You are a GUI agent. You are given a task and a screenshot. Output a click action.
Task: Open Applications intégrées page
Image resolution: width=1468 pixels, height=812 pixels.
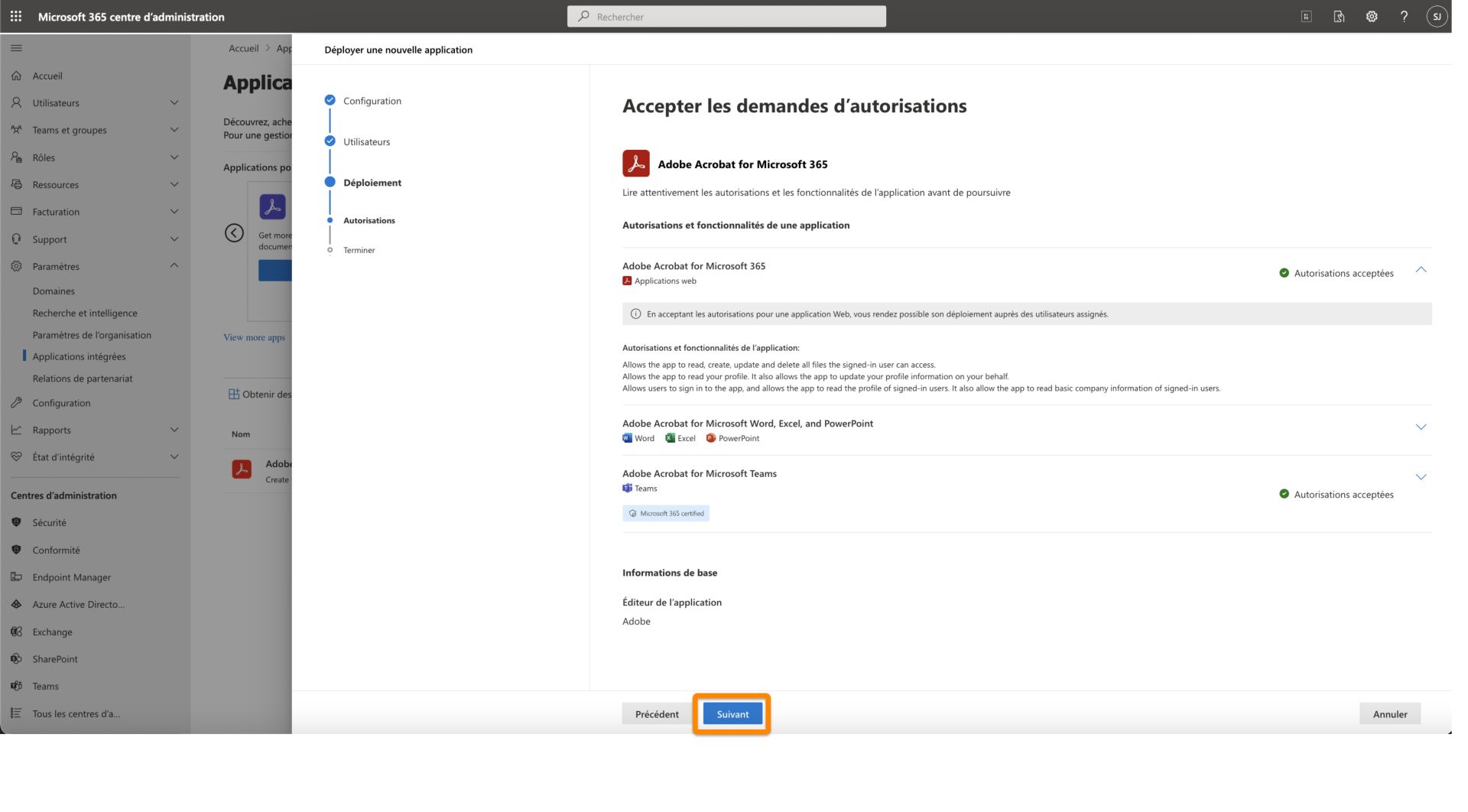click(79, 356)
